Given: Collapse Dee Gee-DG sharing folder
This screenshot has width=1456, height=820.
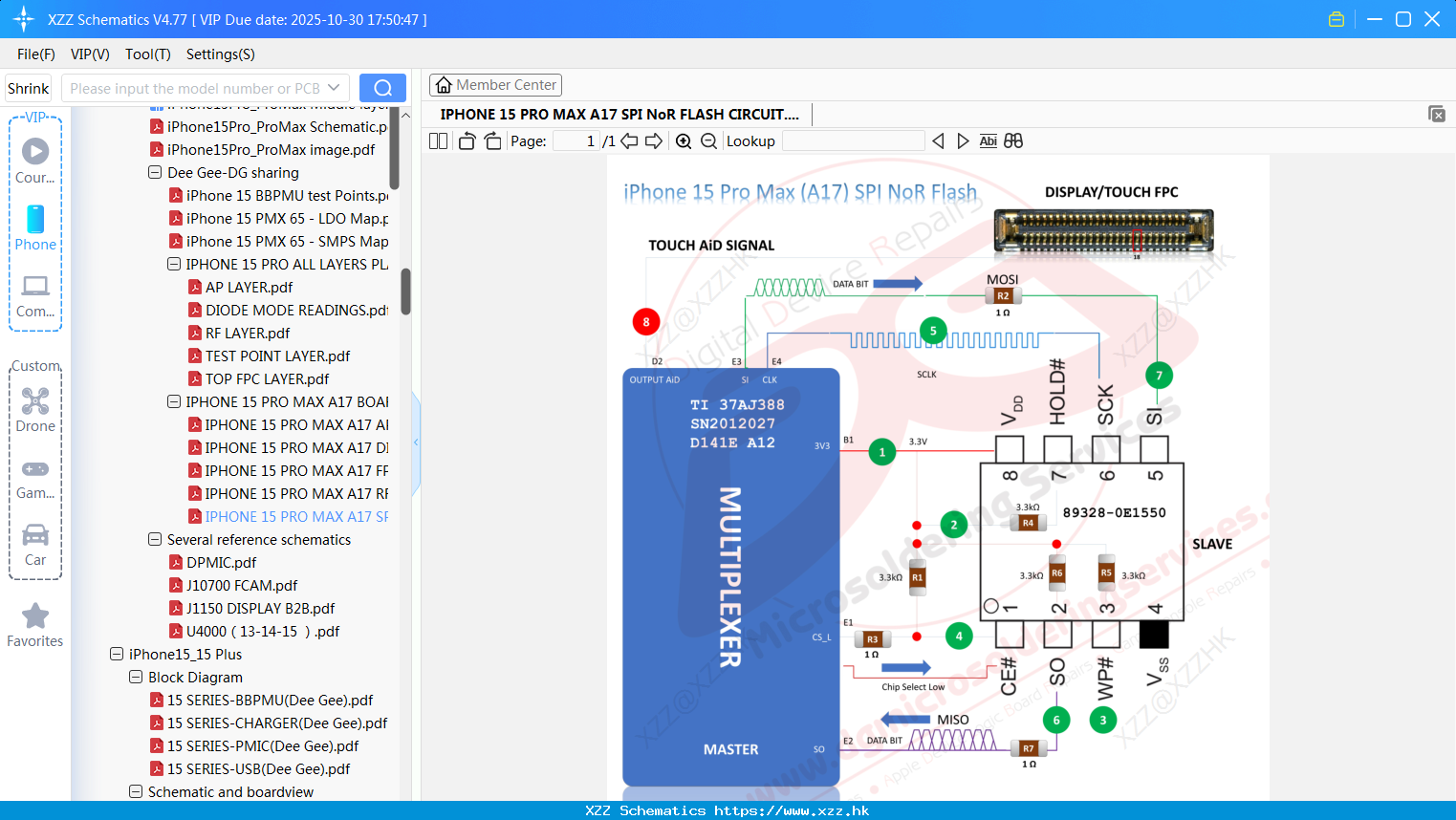Looking at the screenshot, I should [x=155, y=173].
